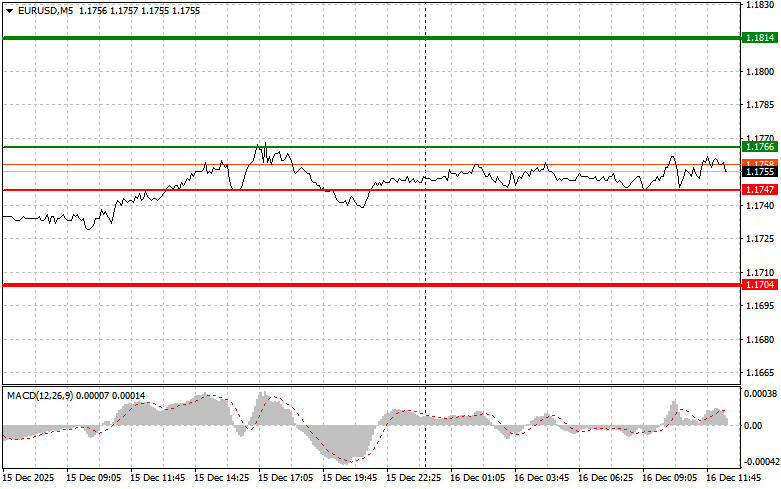The image size is (781, 489).
Task: Select the red 1.1704 price level label
Action: 759,285
